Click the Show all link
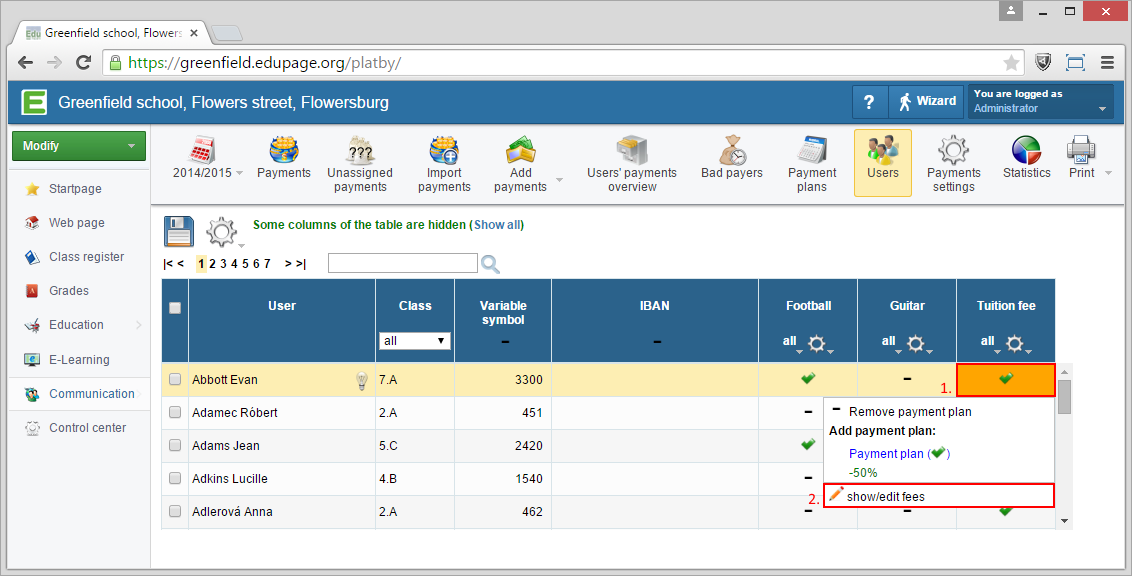 (x=497, y=225)
